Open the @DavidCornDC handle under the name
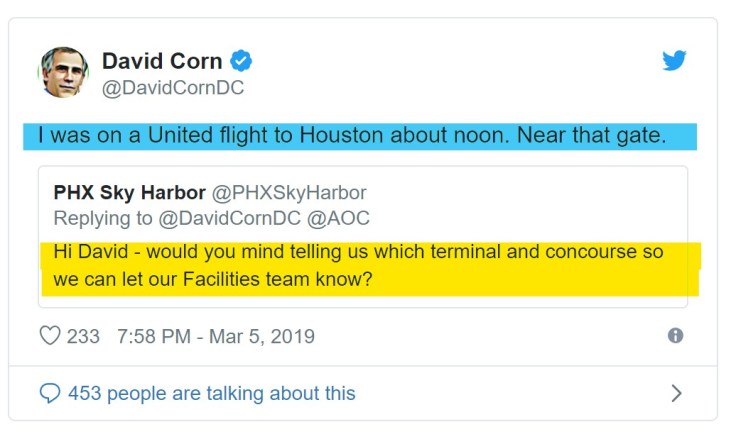The height and width of the screenshot is (434, 736). 173,88
